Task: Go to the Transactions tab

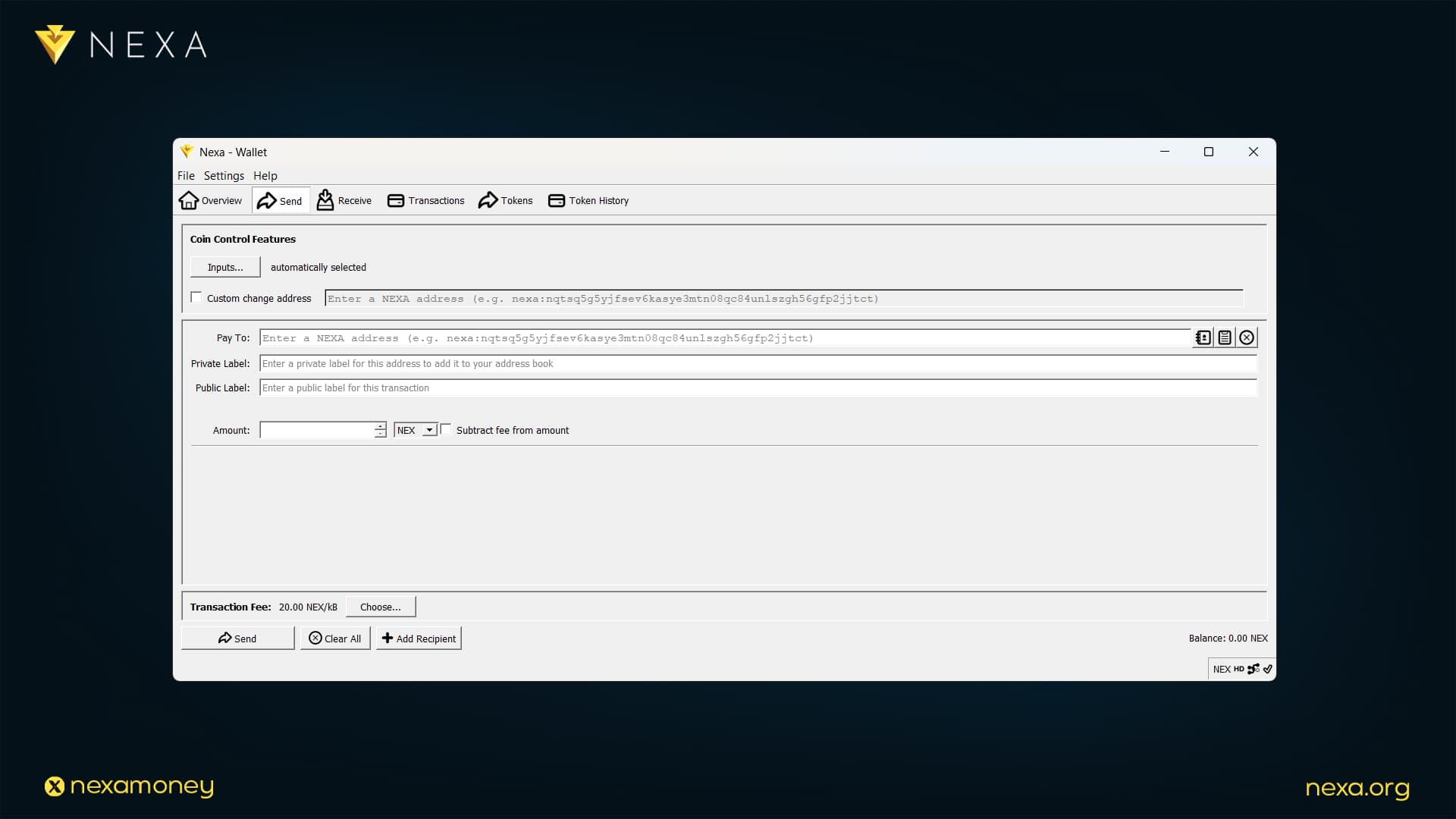Action: 426,200
